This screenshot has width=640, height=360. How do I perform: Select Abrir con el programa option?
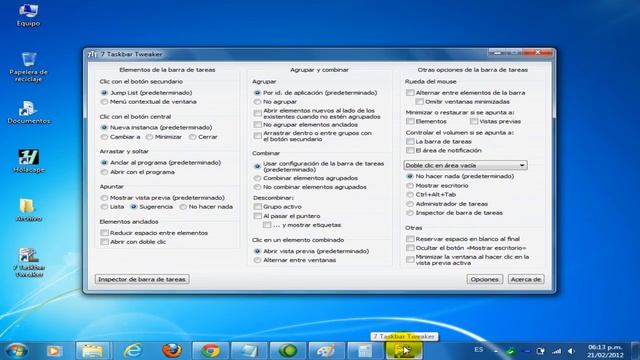click(x=138, y=172)
